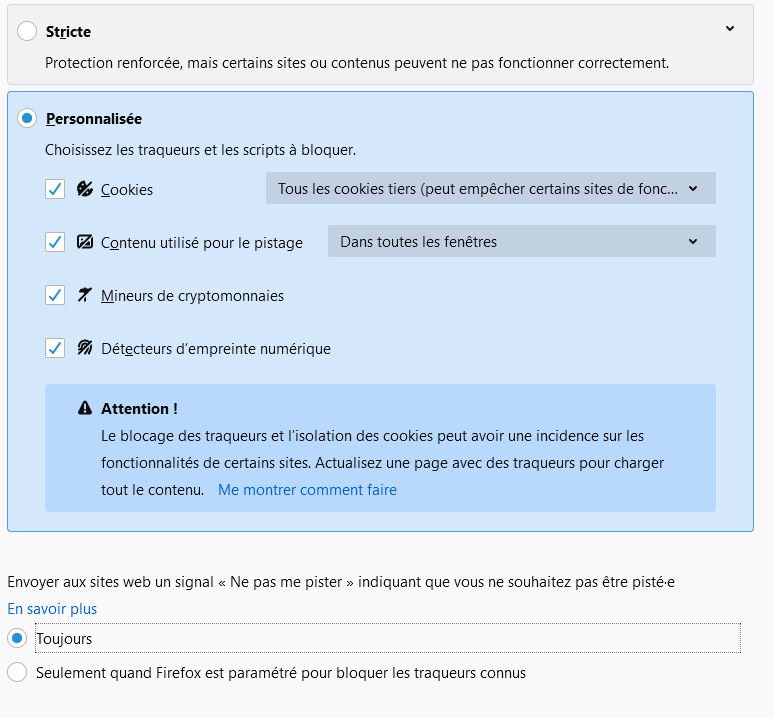Click the tracking content icon

pyautogui.click(x=85, y=242)
